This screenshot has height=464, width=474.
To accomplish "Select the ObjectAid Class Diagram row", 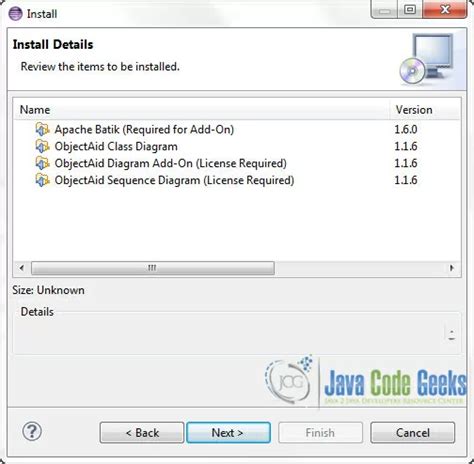I will click(x=237, y=146).
